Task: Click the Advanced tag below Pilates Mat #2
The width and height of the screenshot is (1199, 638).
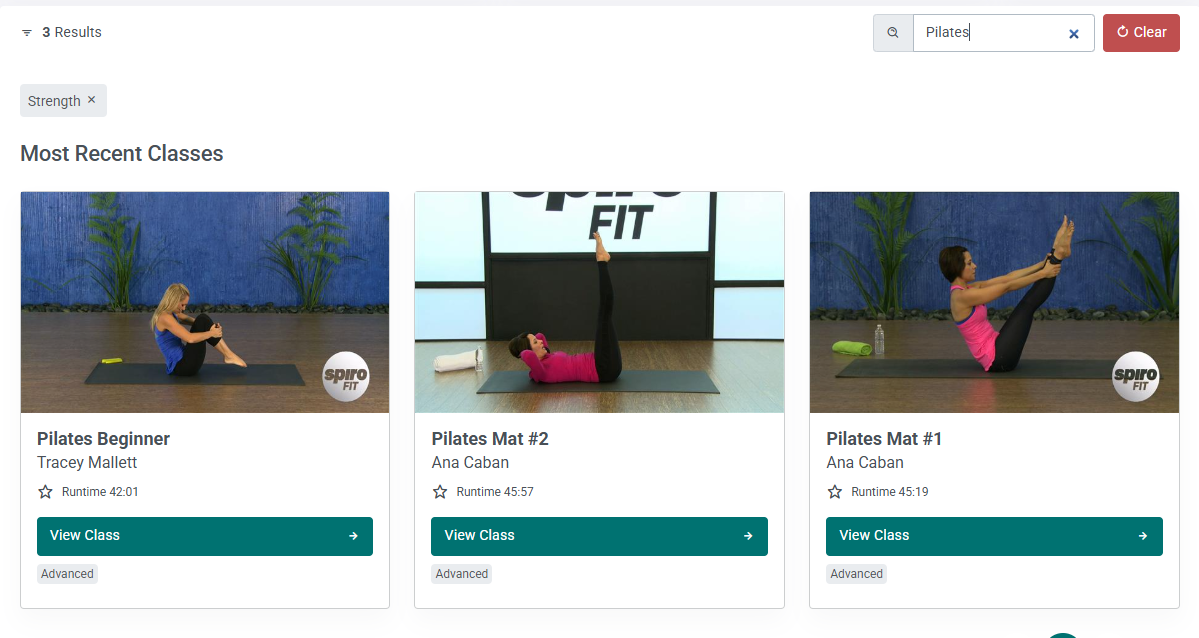Action: click(x=461, y=573)
